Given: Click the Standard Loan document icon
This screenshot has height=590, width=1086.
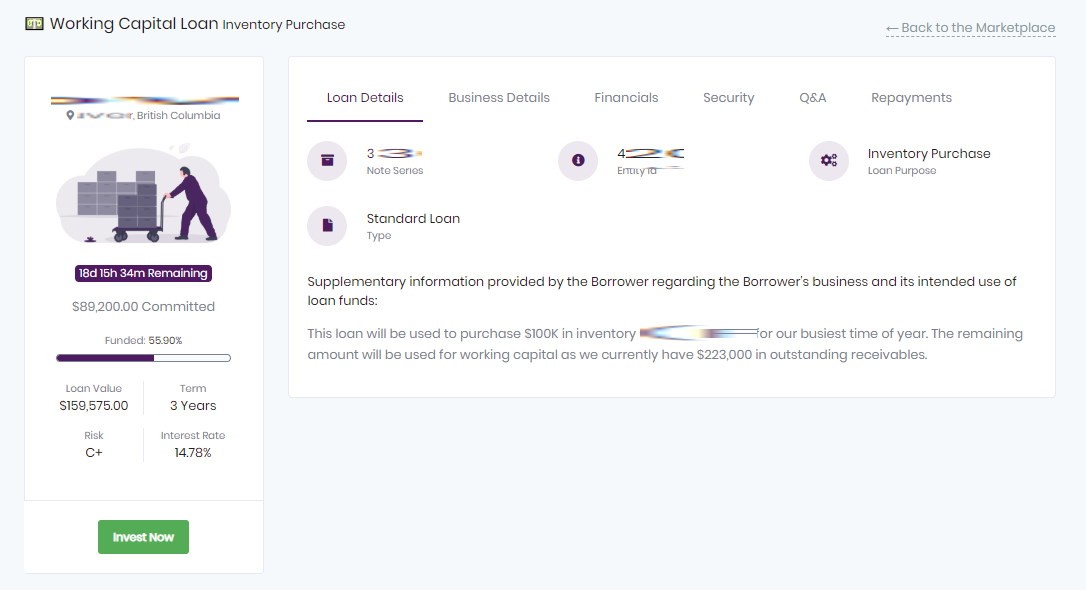Looking at the screenshot, I should [x=327, y=226].
